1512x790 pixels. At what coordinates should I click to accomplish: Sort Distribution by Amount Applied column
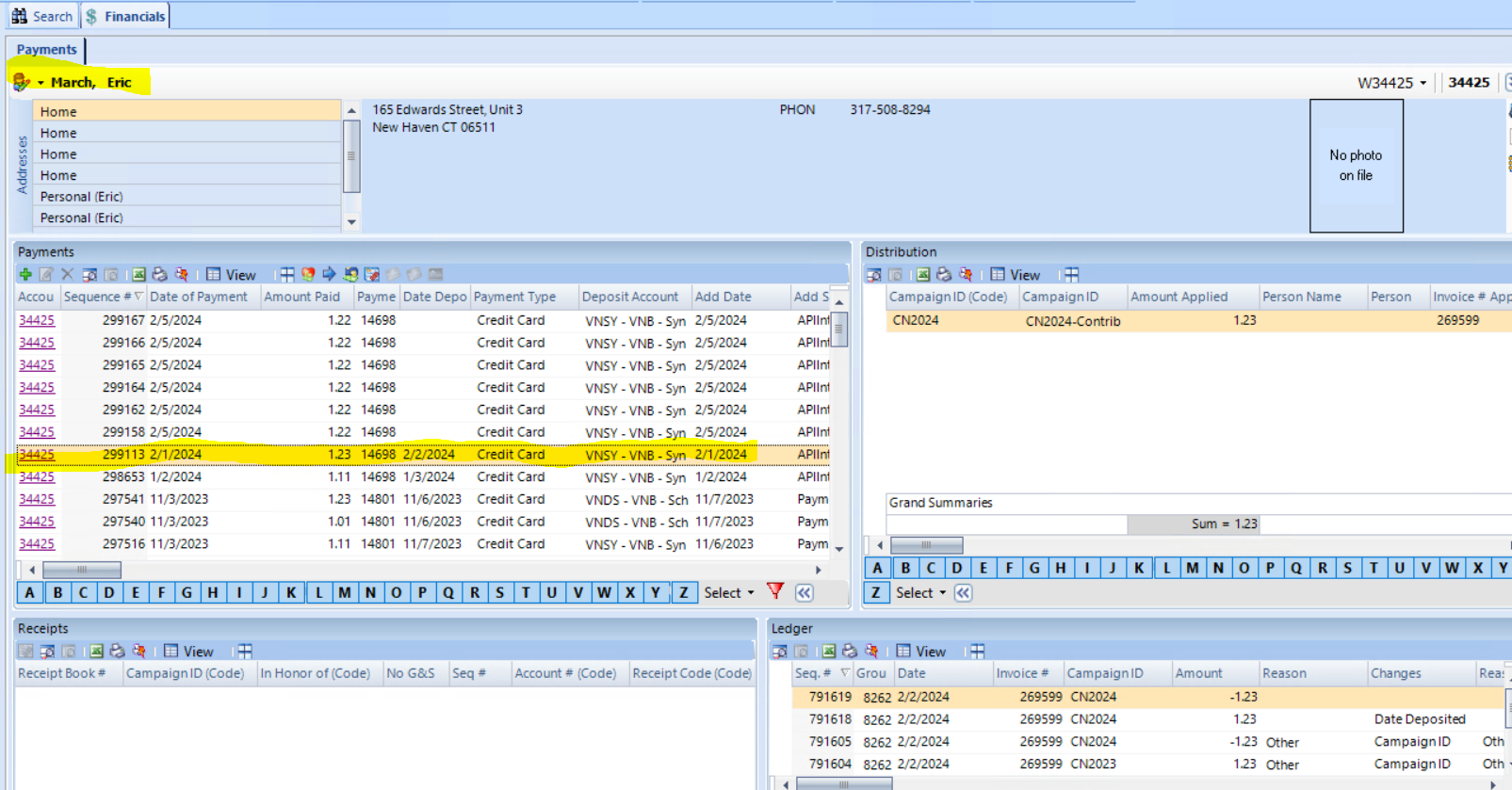[x=1193, y=297]
